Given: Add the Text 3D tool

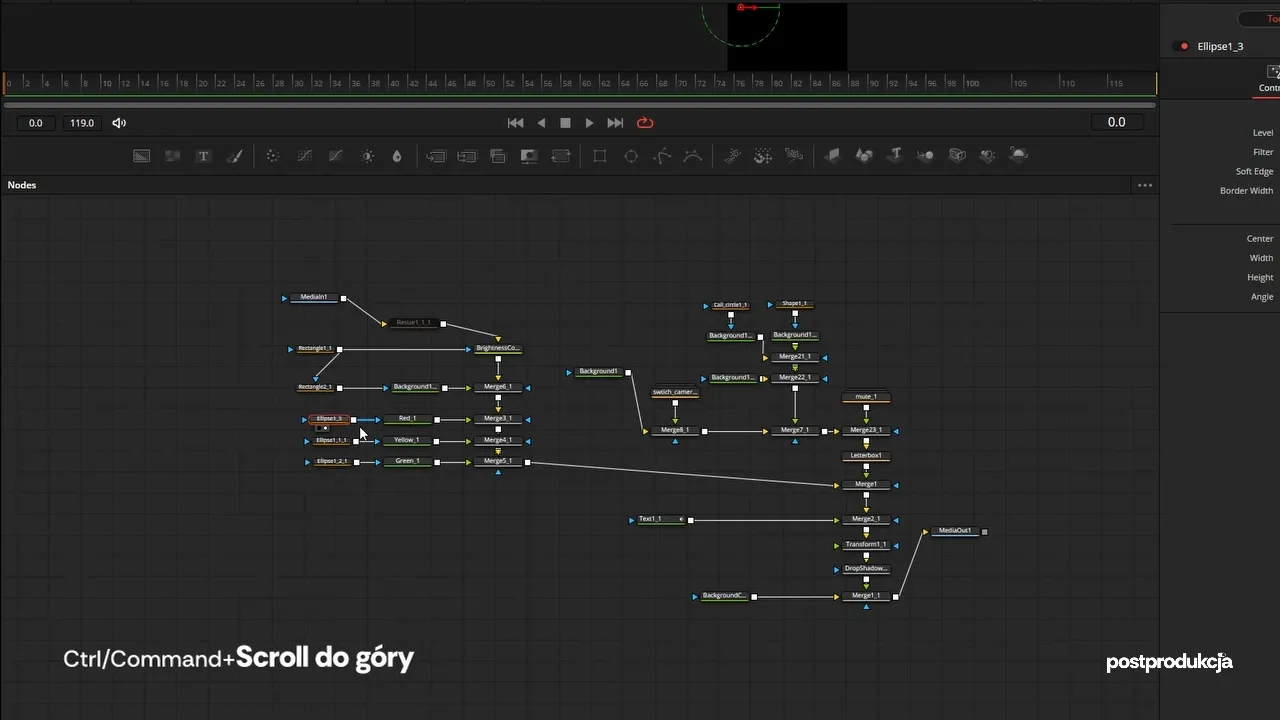Looking at the screenshot, I should click(896, 155).
